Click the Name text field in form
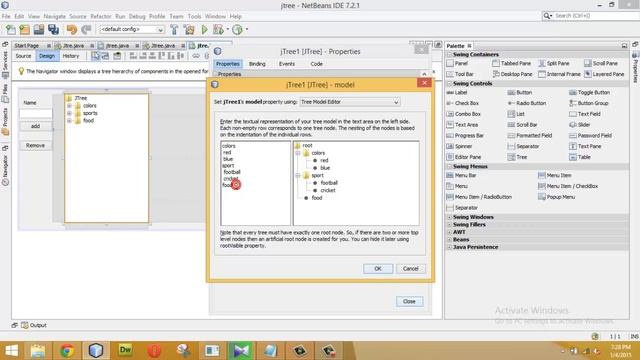Image resolution: width=640 pixels, height=360 pixels. pos(36,114)
